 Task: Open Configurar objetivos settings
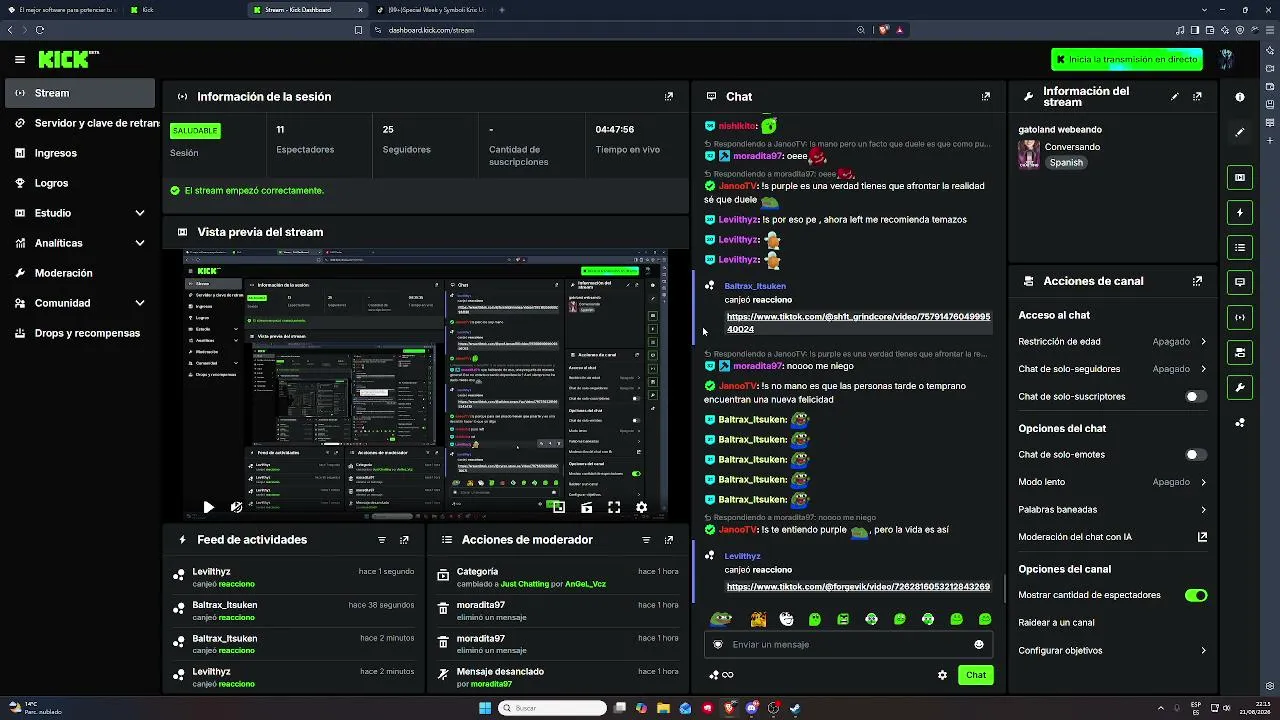1113,651
